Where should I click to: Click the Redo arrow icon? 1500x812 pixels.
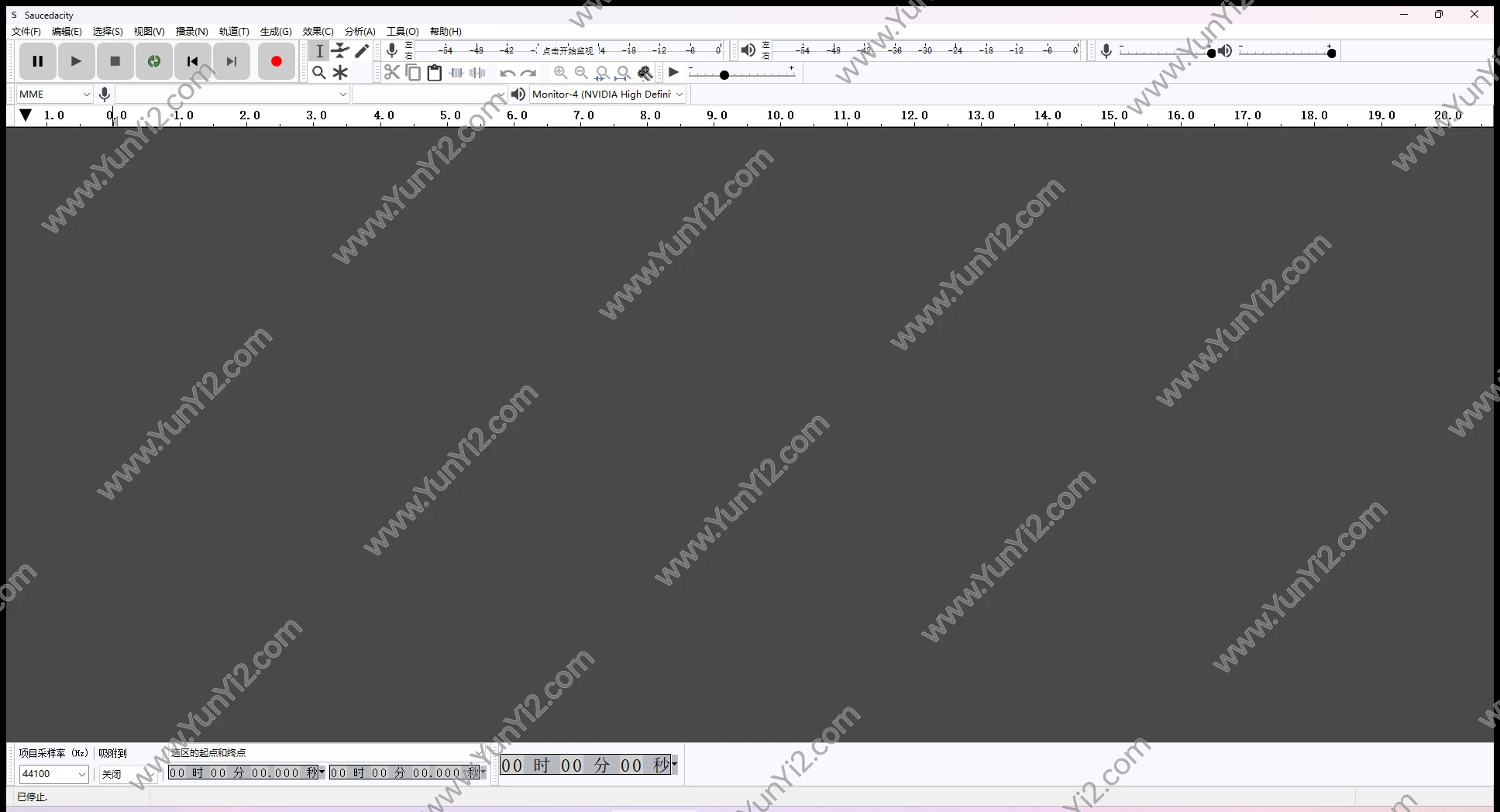tap(528, 73)
